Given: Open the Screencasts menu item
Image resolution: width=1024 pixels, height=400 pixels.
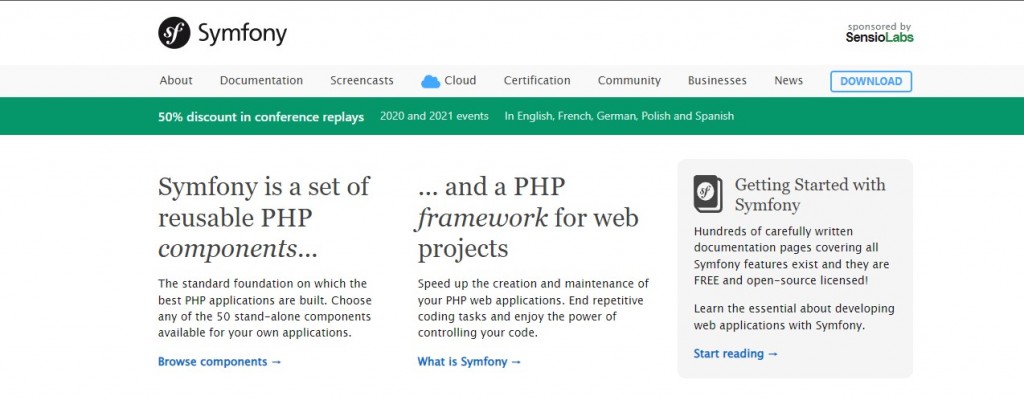Looking at the screenshot, I should click(x=362, y=80).
